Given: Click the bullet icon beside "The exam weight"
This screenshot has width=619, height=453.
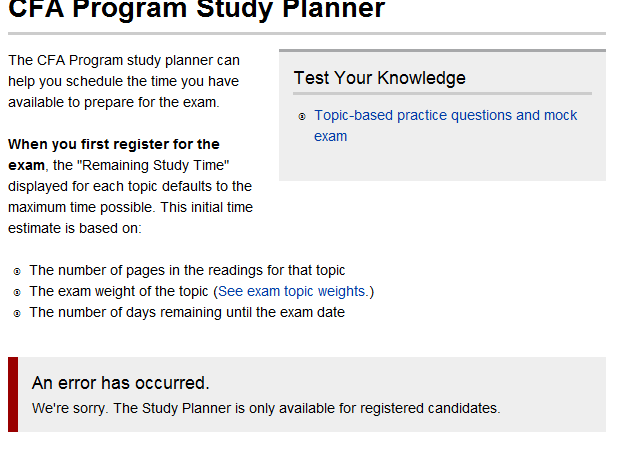Looking at the screenshot, I should point(18,292).
